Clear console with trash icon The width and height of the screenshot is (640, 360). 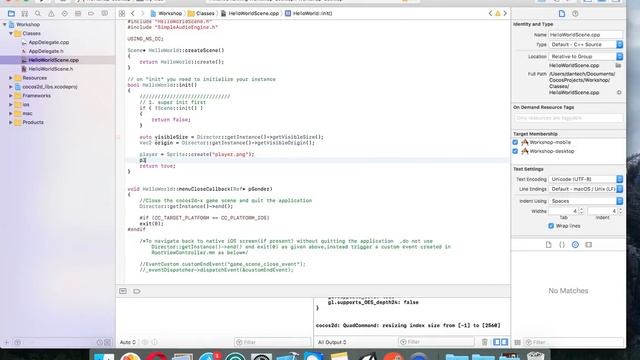pos(484,342)
